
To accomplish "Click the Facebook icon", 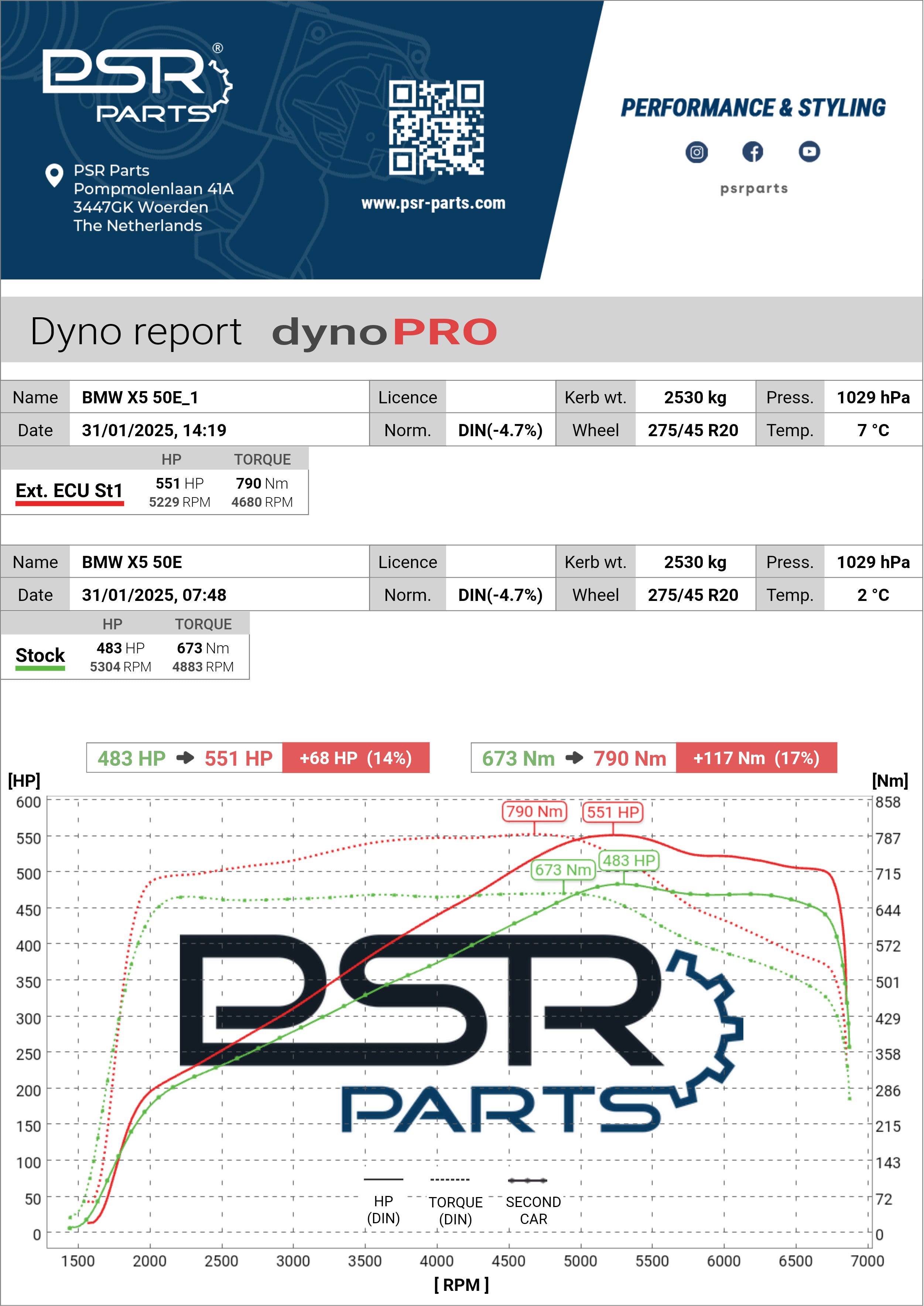I will pyautogui.click(x=752, y=152).
